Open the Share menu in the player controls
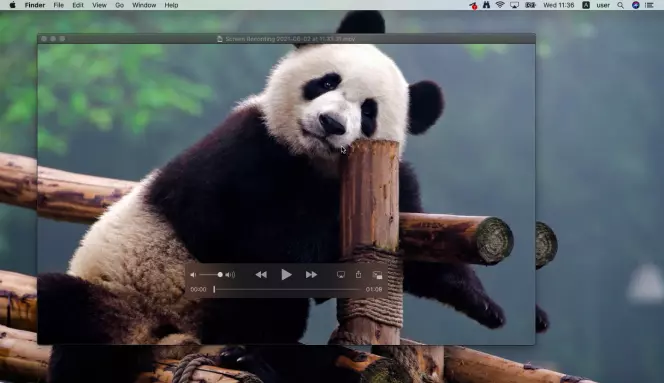664x383 pixels. coord(358,275)
